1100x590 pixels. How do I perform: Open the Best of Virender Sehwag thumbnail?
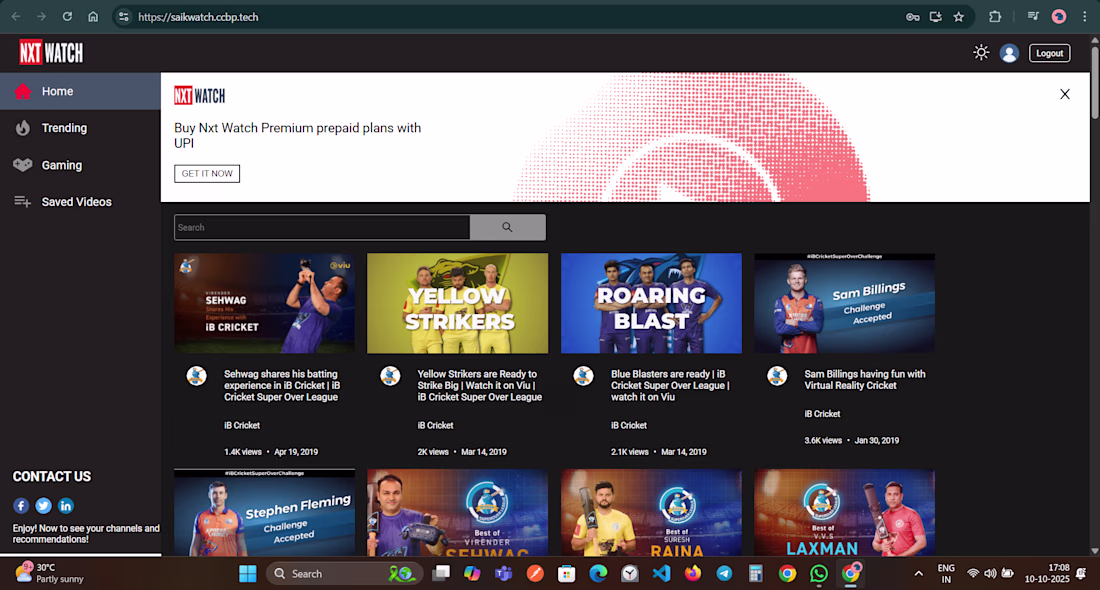457,513
